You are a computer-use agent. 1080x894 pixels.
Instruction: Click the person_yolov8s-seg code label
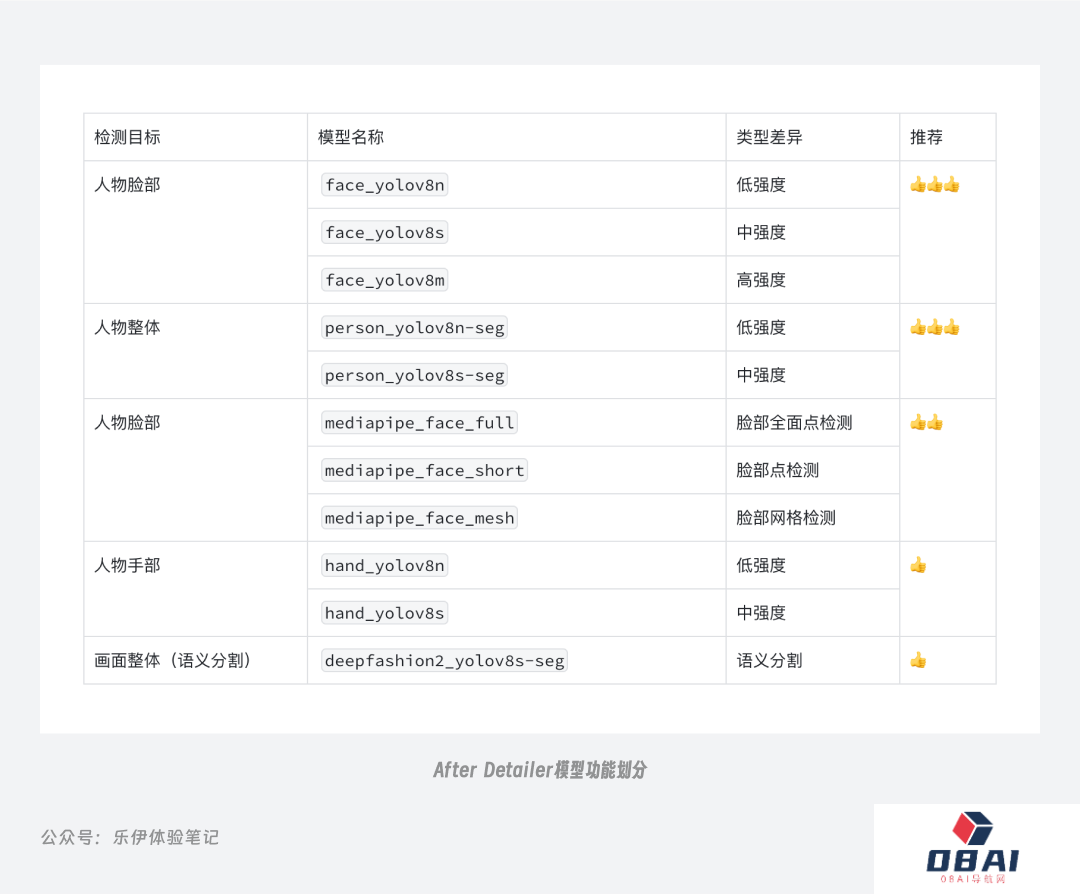click(x=414, y=375)
